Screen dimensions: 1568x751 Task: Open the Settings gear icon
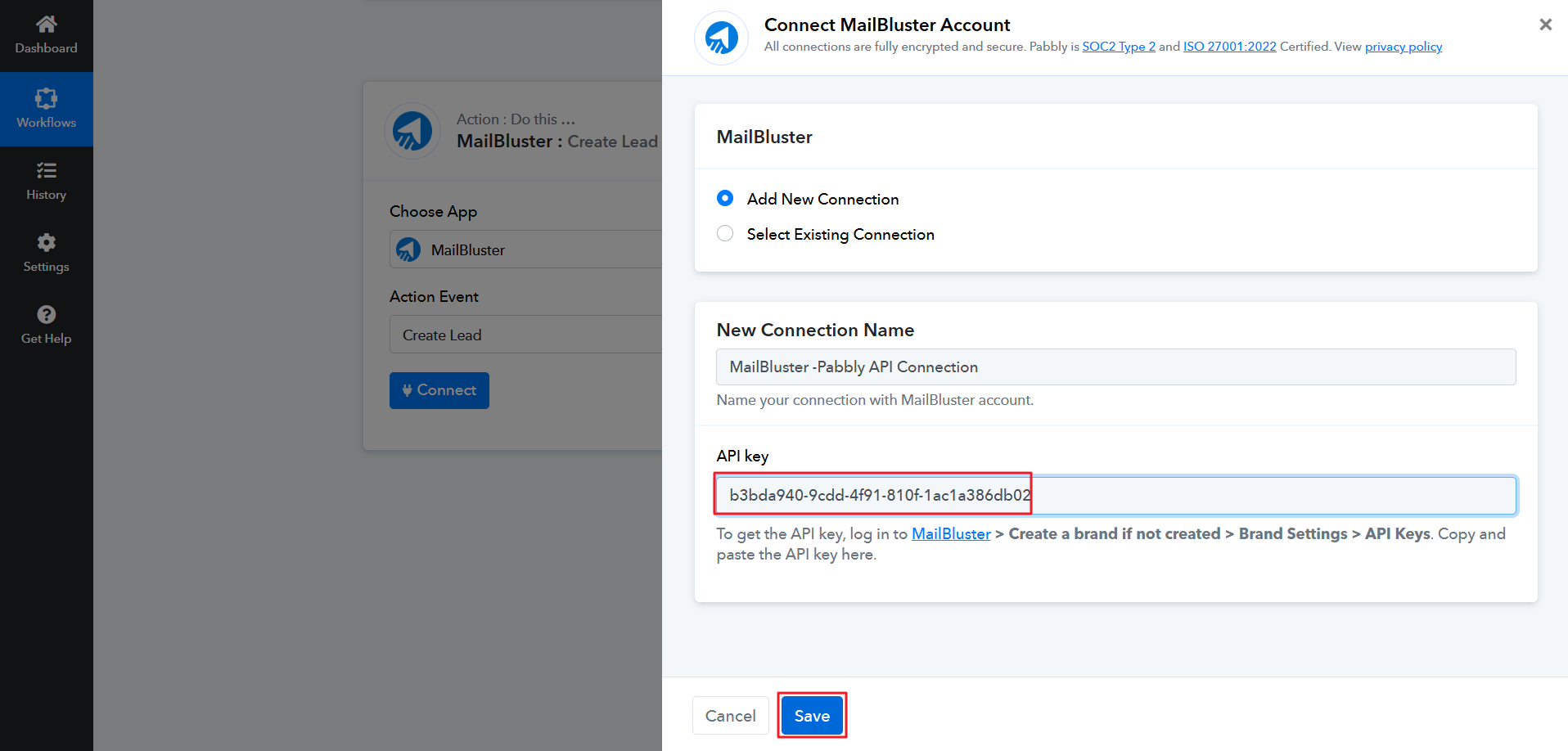[46, 242]
